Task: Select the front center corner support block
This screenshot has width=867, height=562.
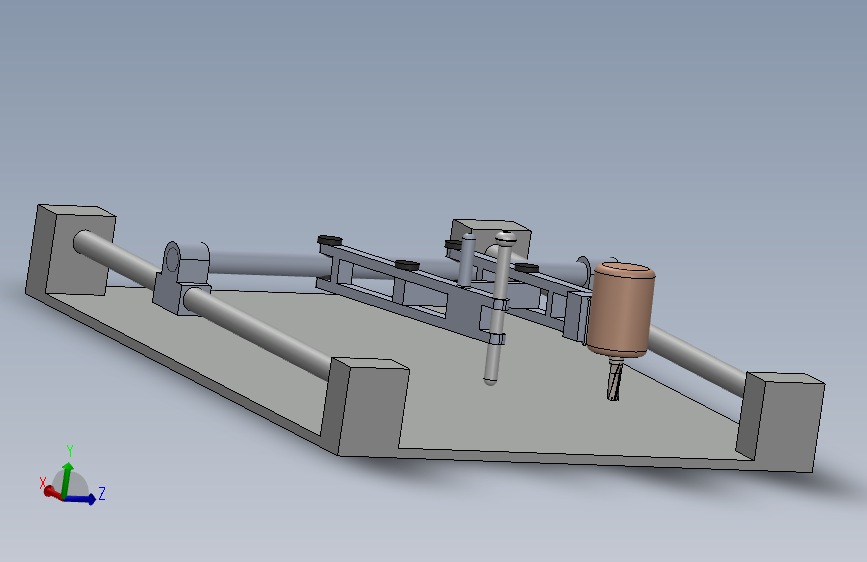Action: [x=366, y=407]
